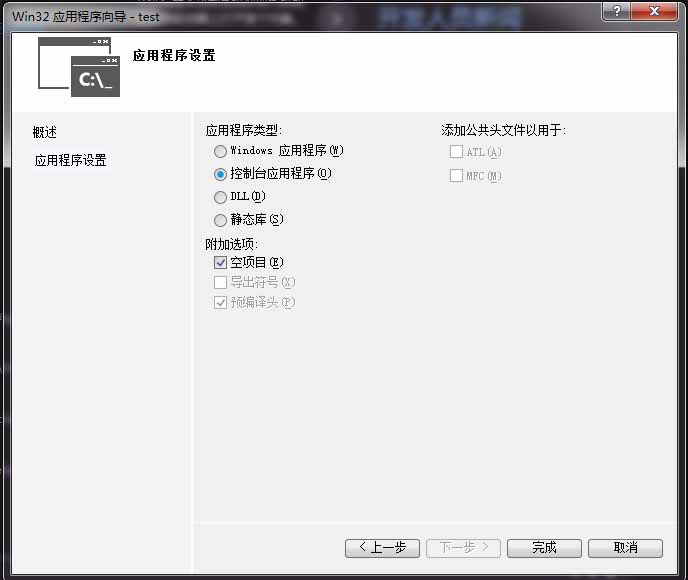Click the disabled 下一步 button

coord(463,548)
